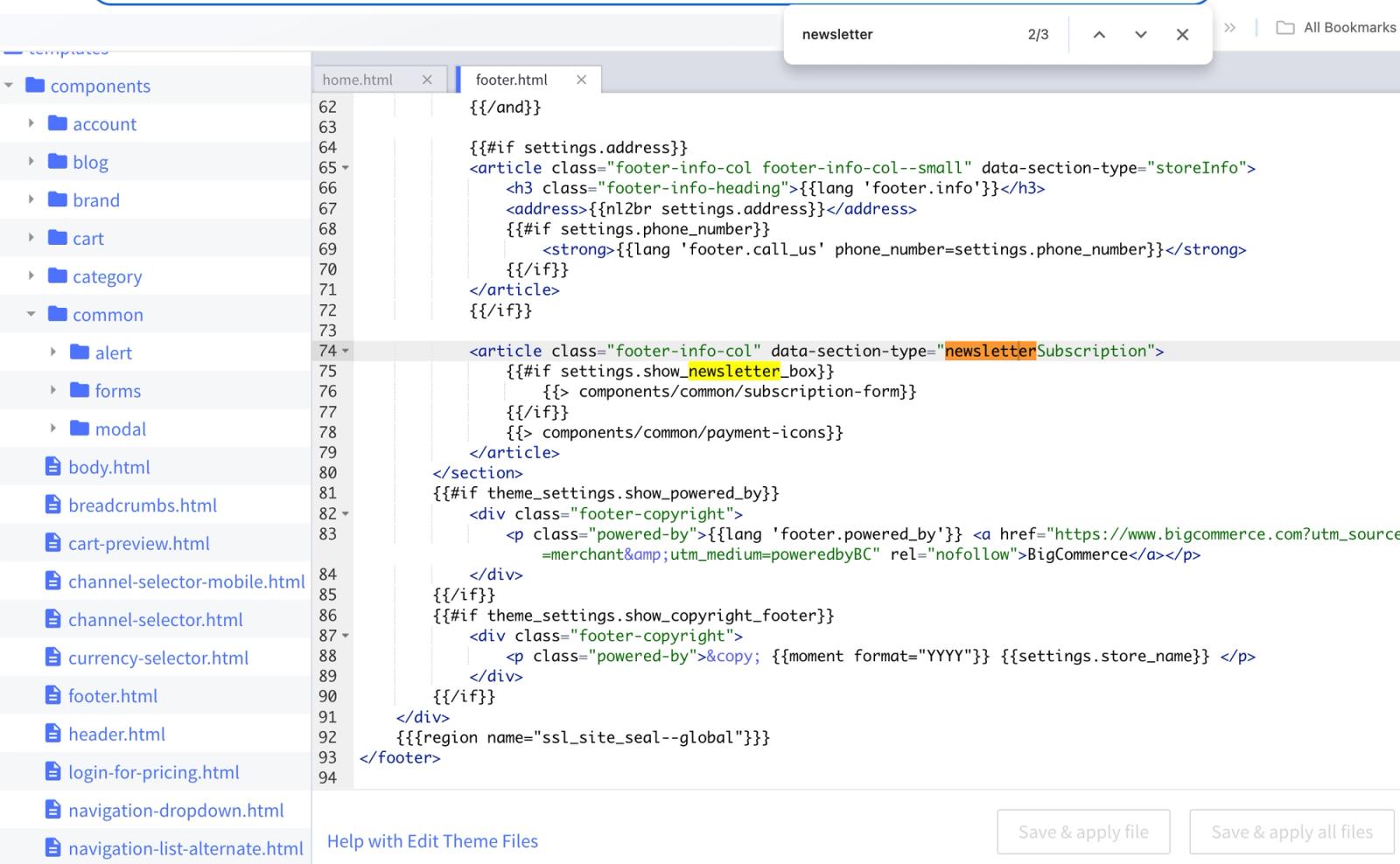Image resolution: width=1400 pixels, height=864 pixels.
Task: Close the home.html tab
Action: [427, 80]
